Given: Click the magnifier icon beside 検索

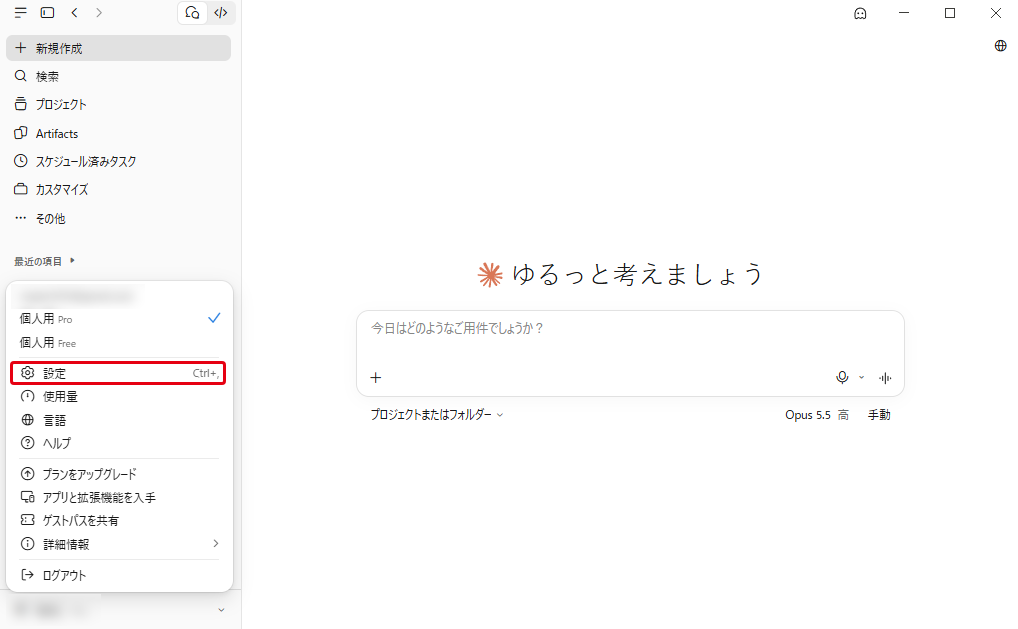Looking at the screenshot, I should 21,76.
